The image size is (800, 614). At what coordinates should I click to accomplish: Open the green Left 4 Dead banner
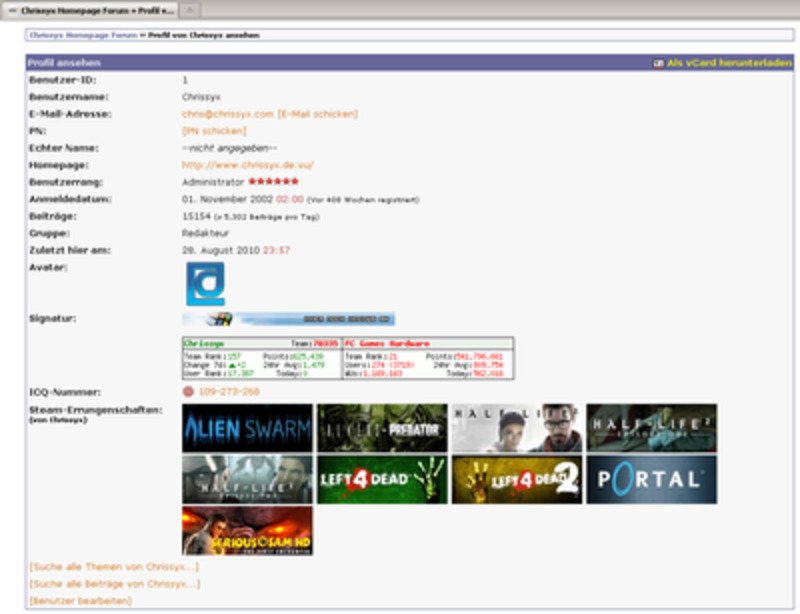click(382, 480)
